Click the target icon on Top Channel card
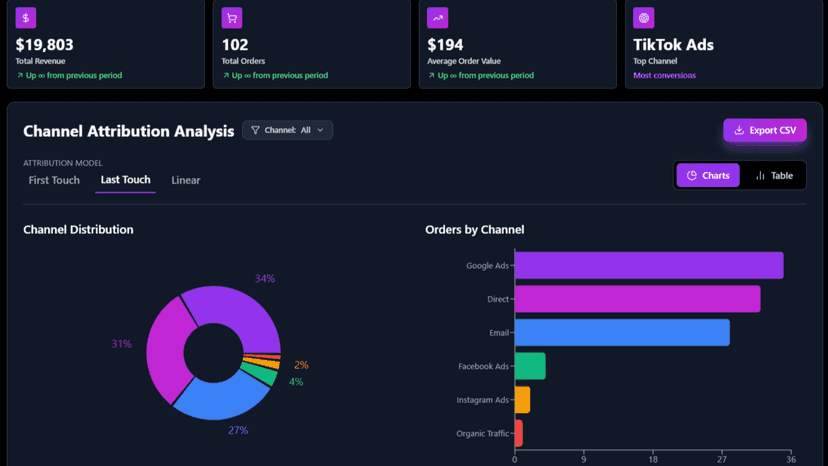Screen dimensions: 828x466 [643, 18]
